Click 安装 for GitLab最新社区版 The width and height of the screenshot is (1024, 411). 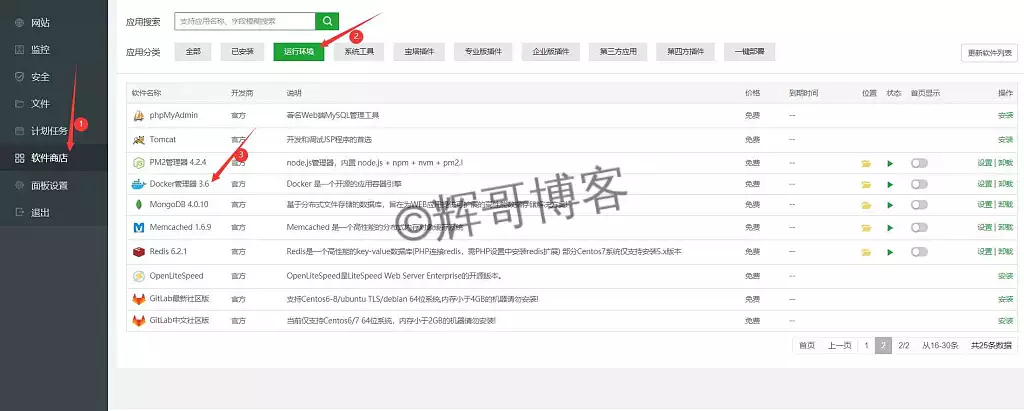[1005, 299]
